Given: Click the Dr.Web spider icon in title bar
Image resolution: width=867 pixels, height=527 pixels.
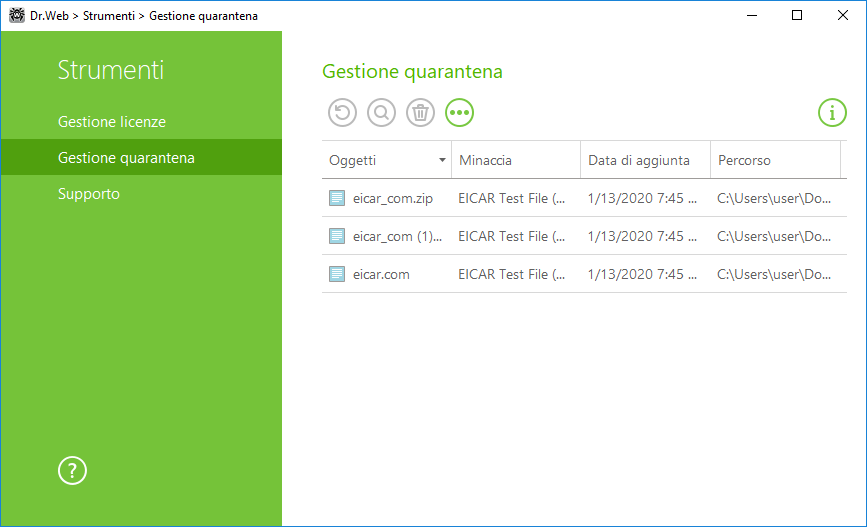Looking at the screenshot, I should pyautogui.click(x=17, y=15).
